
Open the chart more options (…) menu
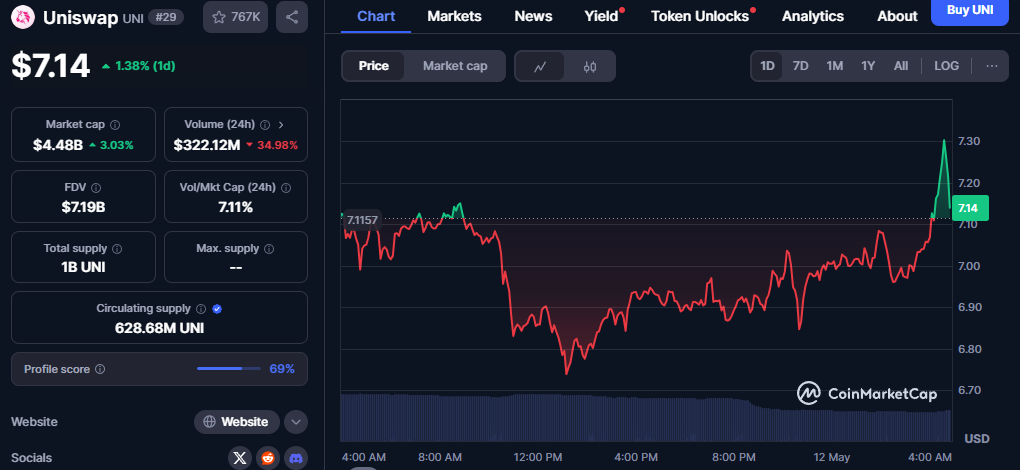coord(992,66)
